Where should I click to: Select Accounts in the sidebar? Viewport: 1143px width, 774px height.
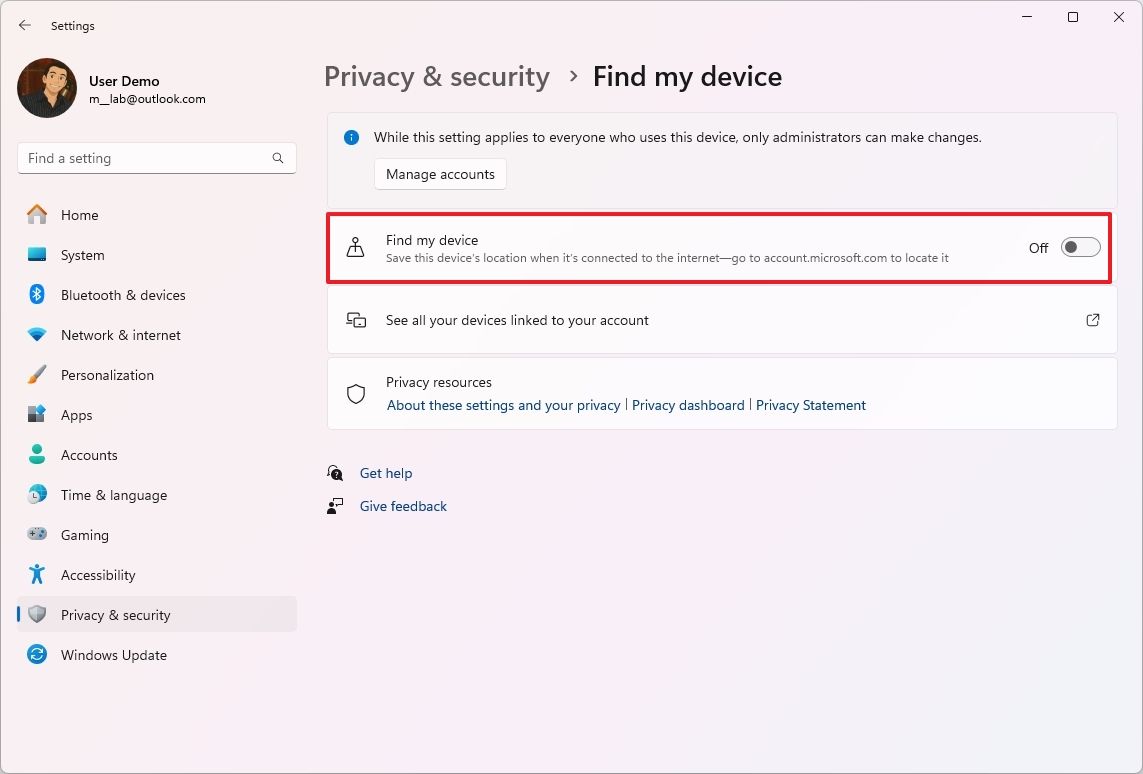point(89,455)
